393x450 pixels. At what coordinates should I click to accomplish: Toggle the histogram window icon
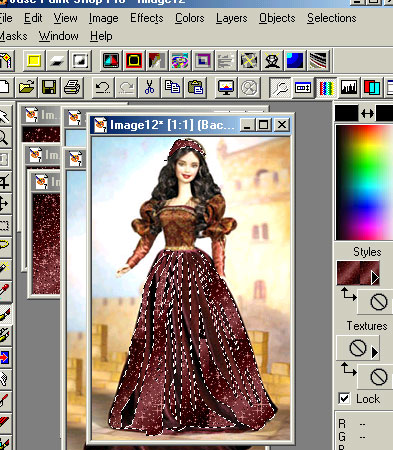(349, 88)
